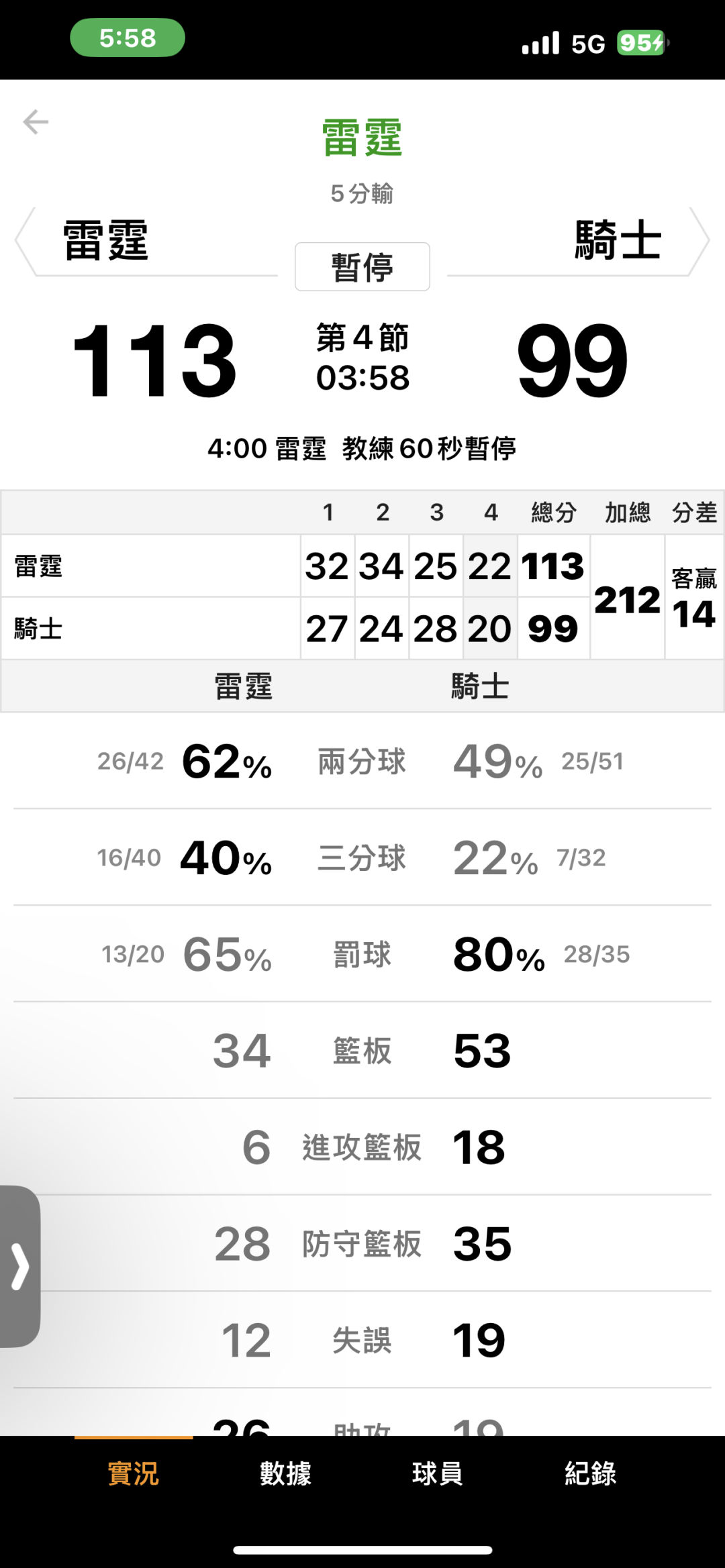Tap the left chevron beside 雷霆
This screenshot has height=1568, width=725.
[x=25, y=242]
